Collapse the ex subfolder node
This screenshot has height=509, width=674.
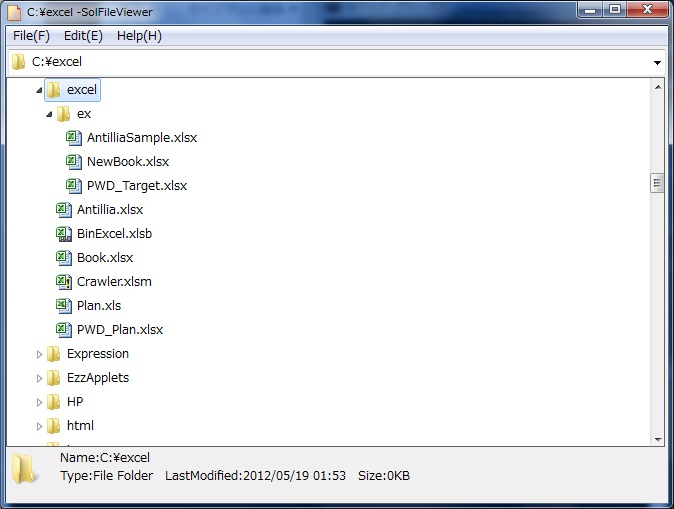point(49,114)
